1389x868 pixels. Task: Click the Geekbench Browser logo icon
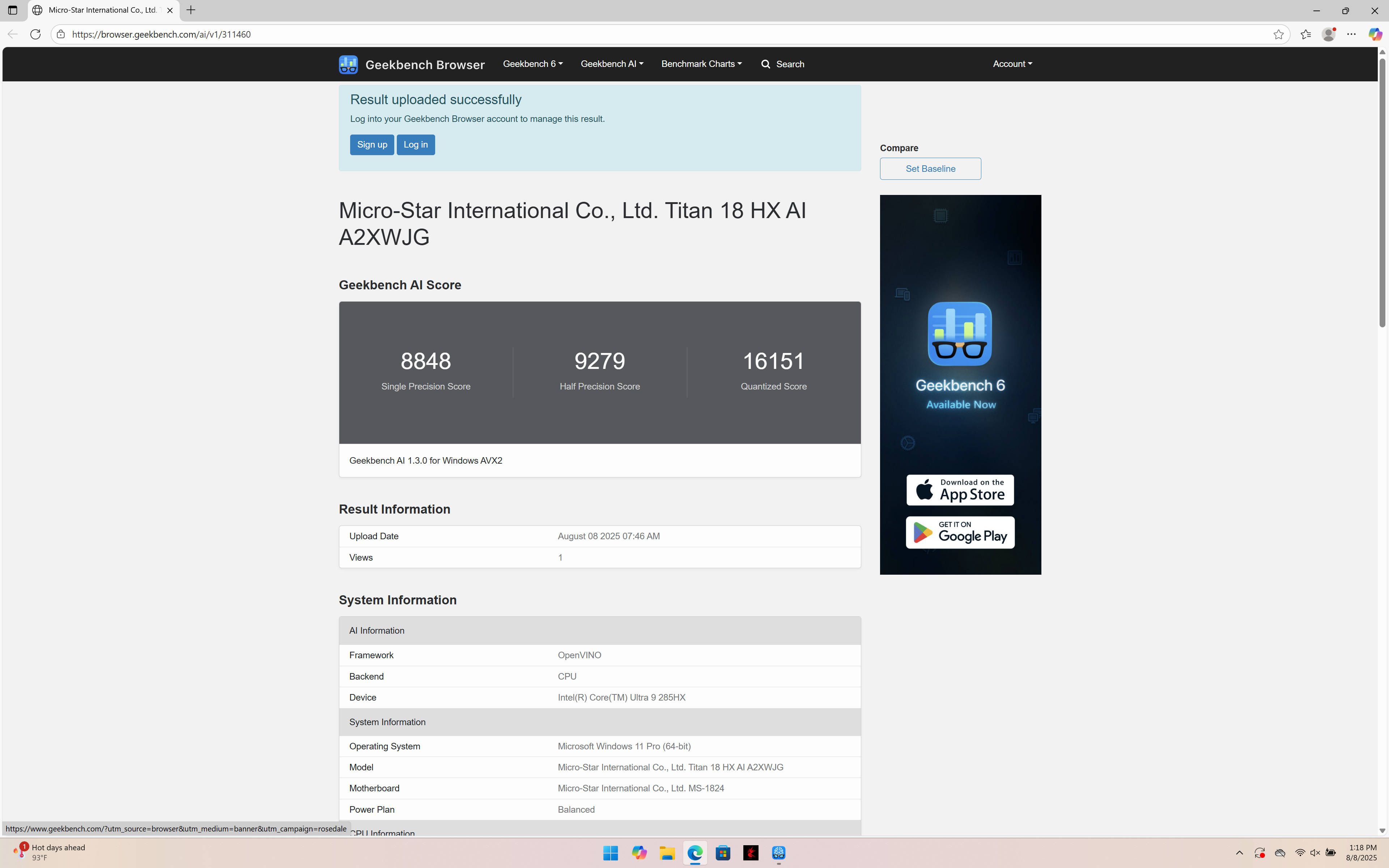pyautogui.click(x=348, y=64)
